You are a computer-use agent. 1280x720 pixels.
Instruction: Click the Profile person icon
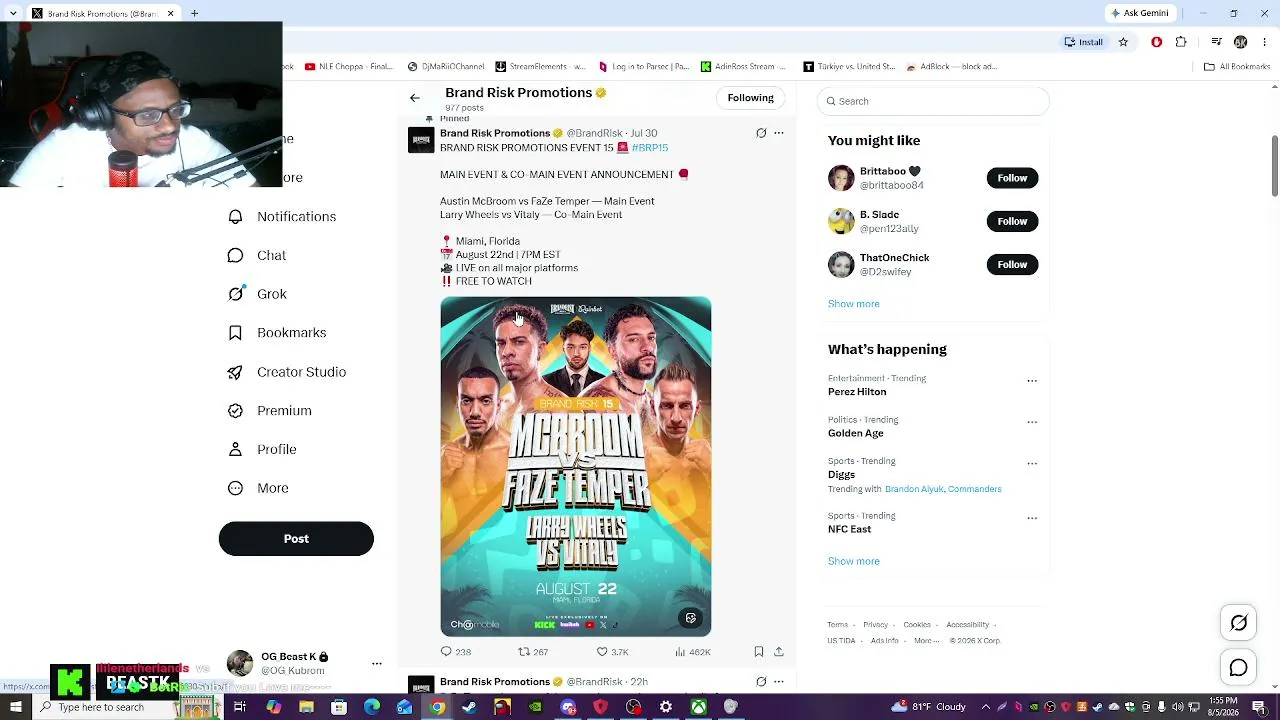pyautogui.click(x=235, y=450)
